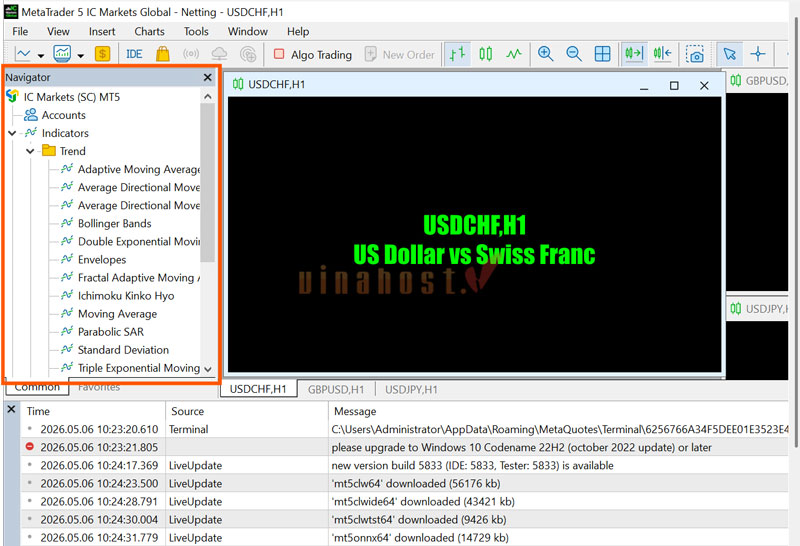Viewport: 800px width, 546px height.
Task: Open the Tools menu
Action: tap(196, 32)
